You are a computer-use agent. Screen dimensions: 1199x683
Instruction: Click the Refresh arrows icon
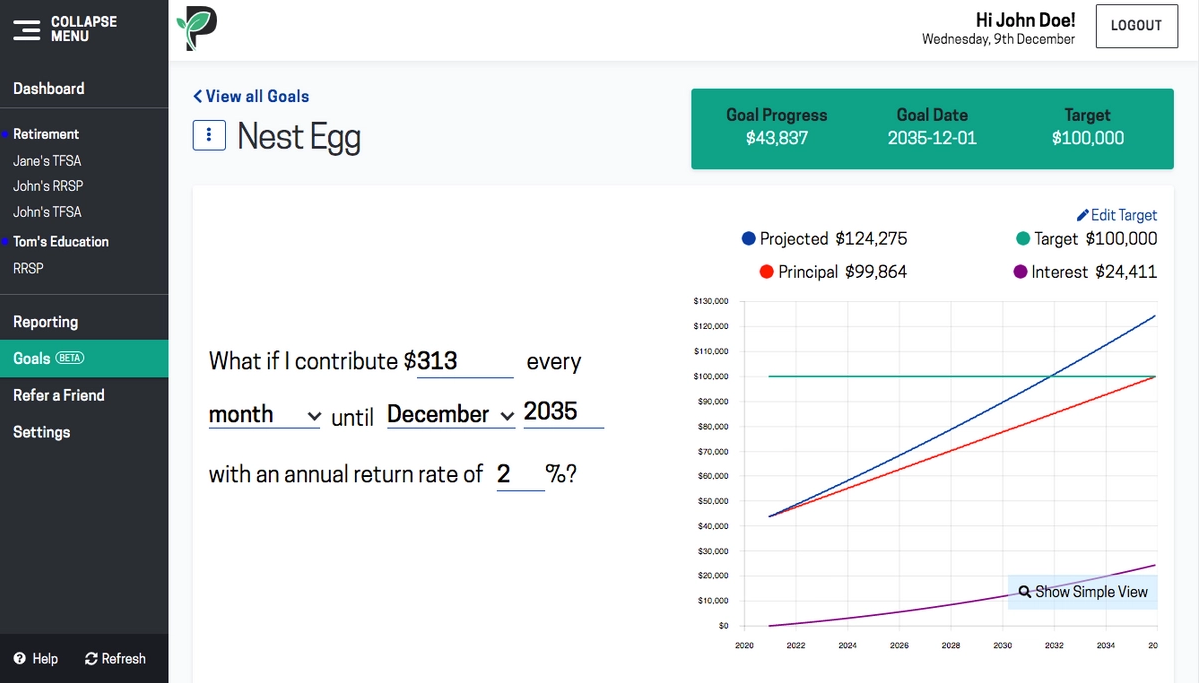(91, 659)
